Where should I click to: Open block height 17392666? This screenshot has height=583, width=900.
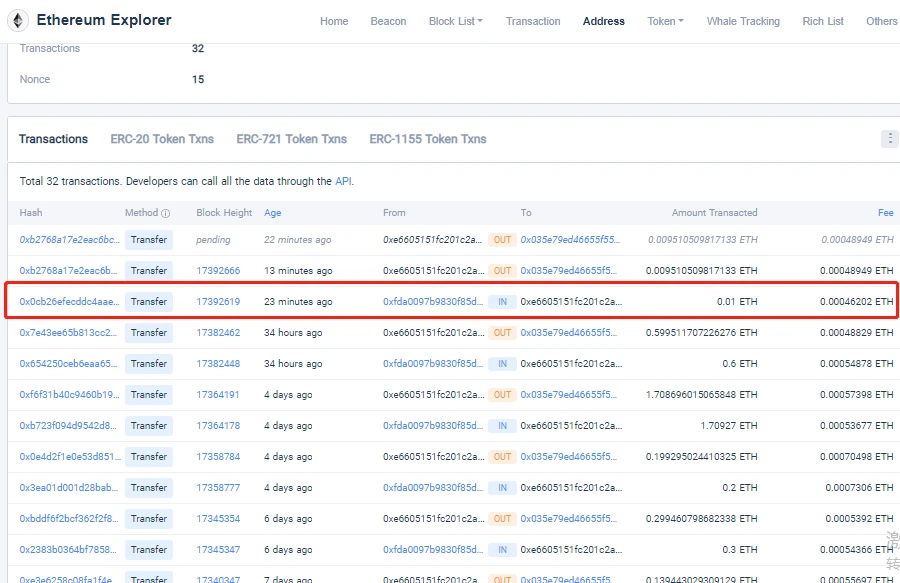(218, 271)
